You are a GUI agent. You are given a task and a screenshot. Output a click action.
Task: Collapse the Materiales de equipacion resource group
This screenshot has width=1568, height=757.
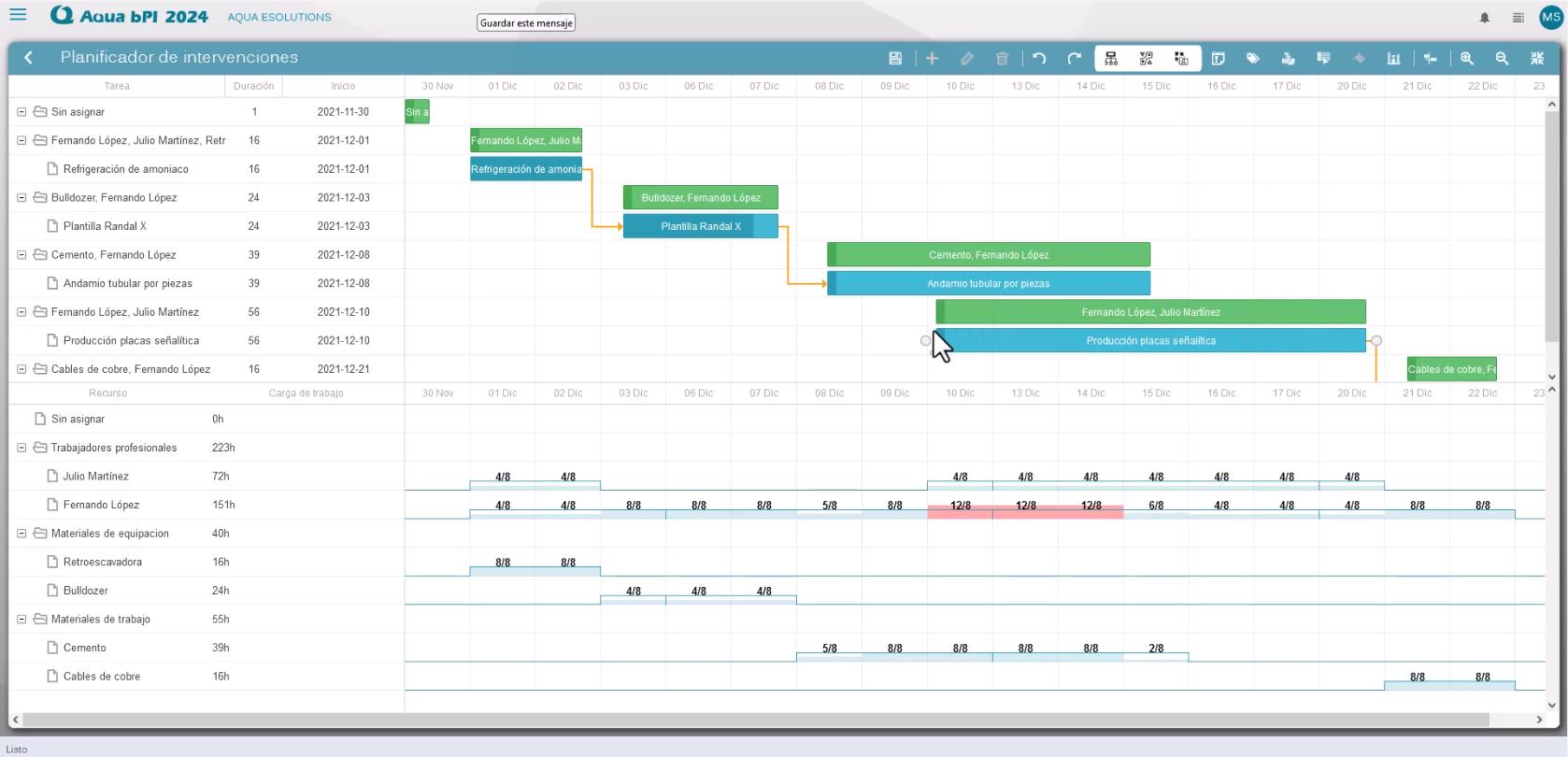[x=21, y=534]
